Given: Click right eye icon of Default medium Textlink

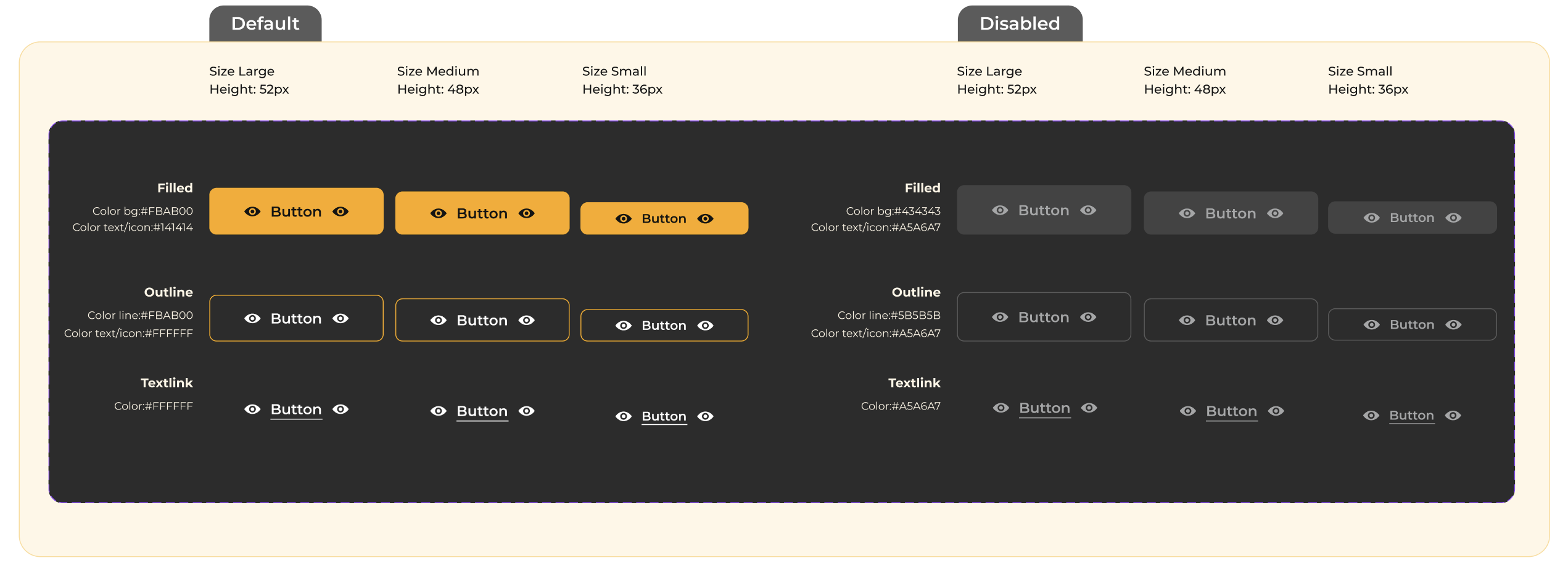Looking at the screenshot, I should [x=526, y=411].
